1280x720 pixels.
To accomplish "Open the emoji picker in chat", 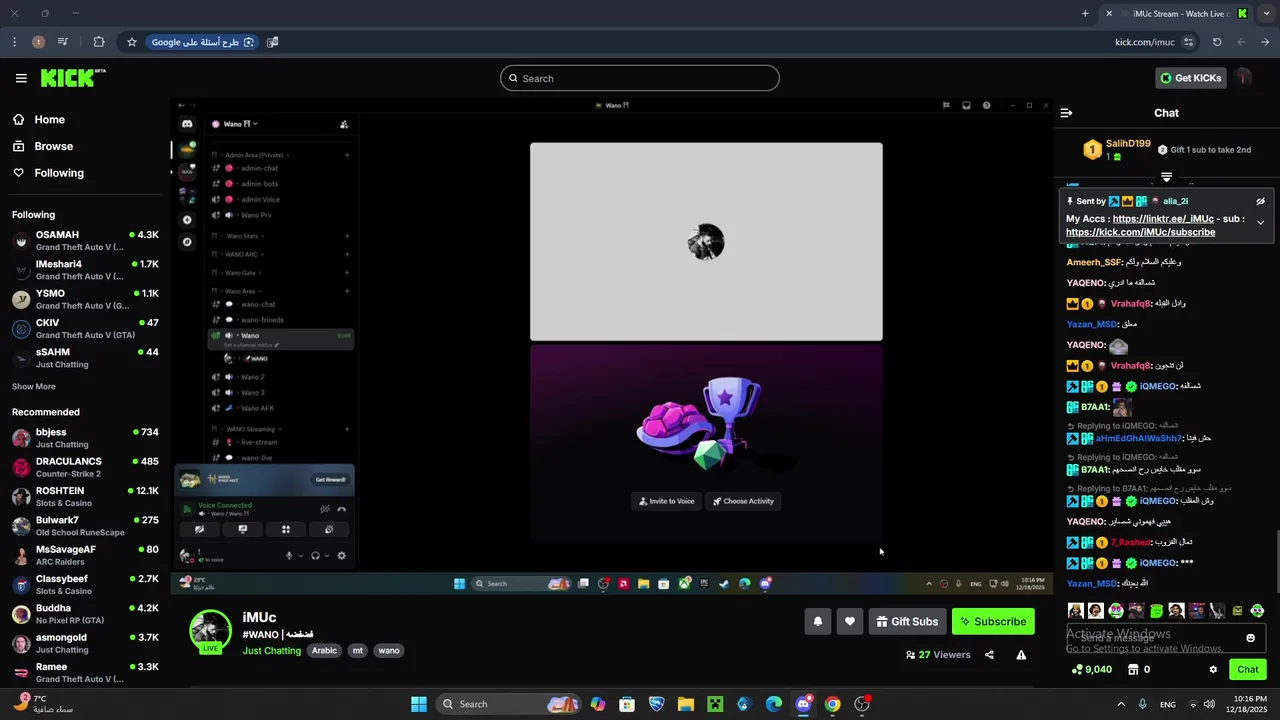I will pos(1250,638).
